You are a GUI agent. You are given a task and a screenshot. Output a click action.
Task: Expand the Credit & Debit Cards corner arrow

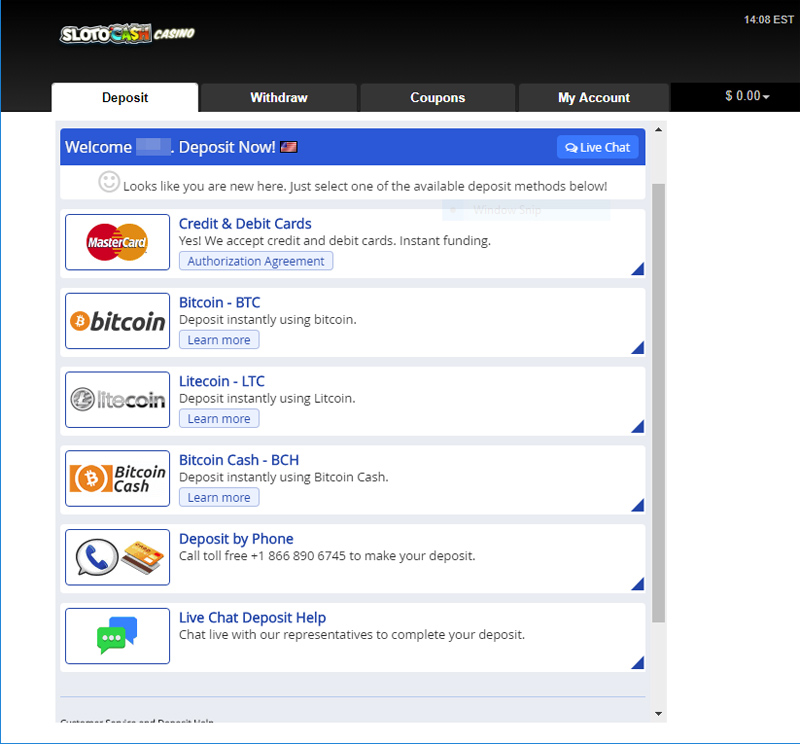pyautogui.click(x=638, y=269)
